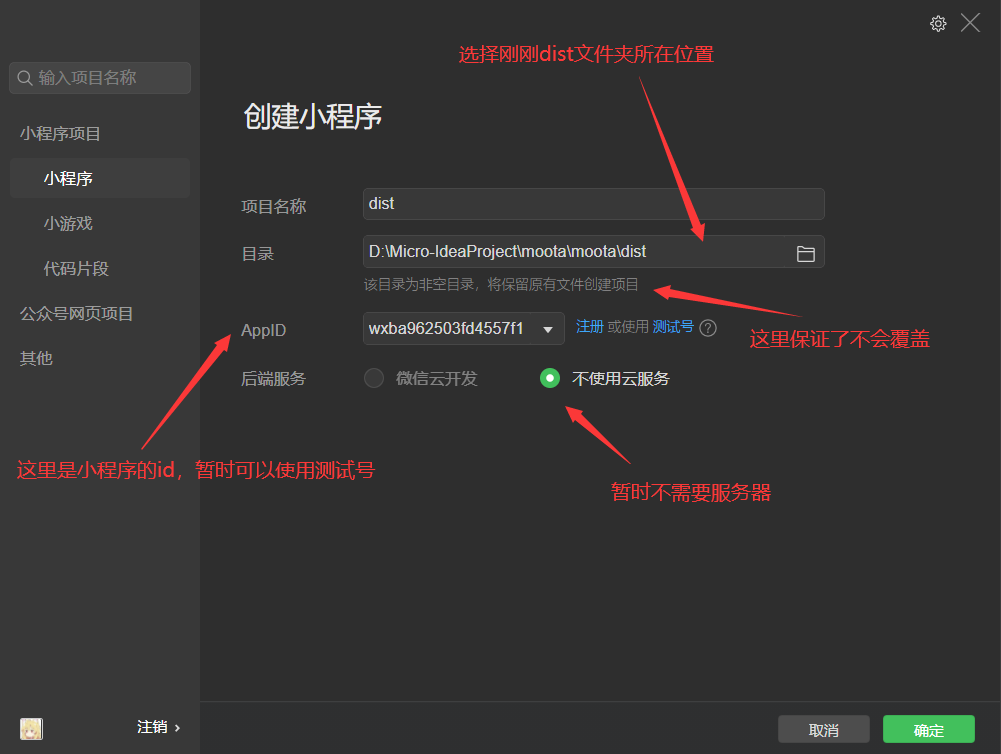
Task: Enable 微信云开发 backend service
Action: tap(373, 378)
